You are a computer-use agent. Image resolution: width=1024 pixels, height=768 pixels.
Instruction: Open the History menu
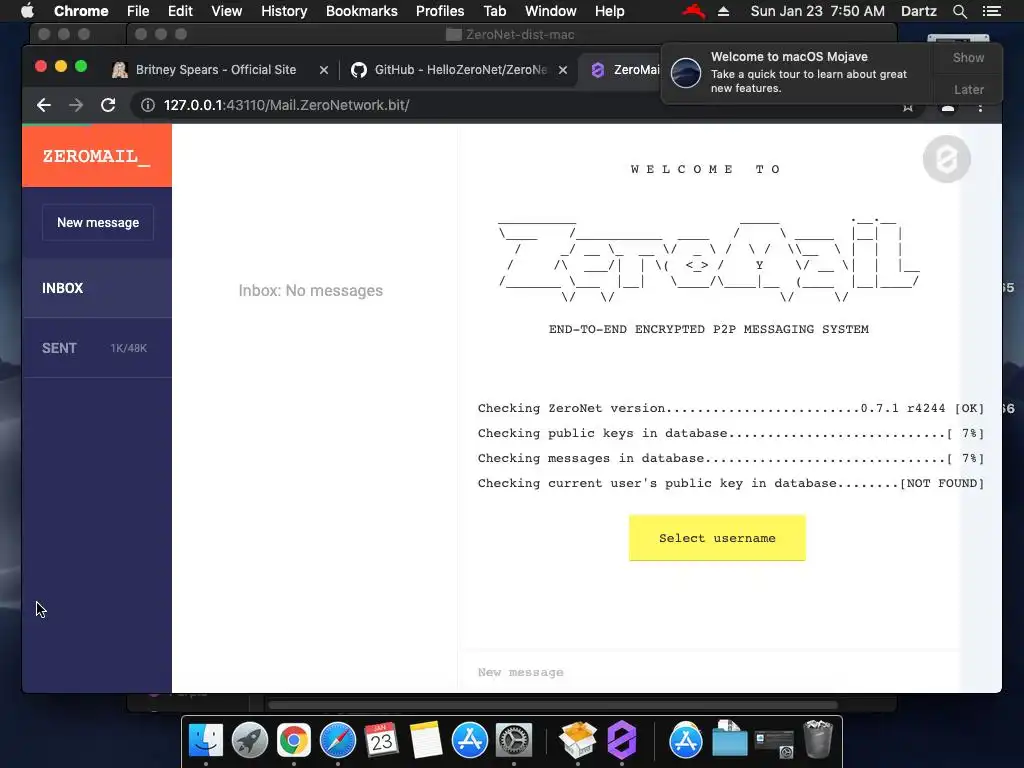click(284, 11)
